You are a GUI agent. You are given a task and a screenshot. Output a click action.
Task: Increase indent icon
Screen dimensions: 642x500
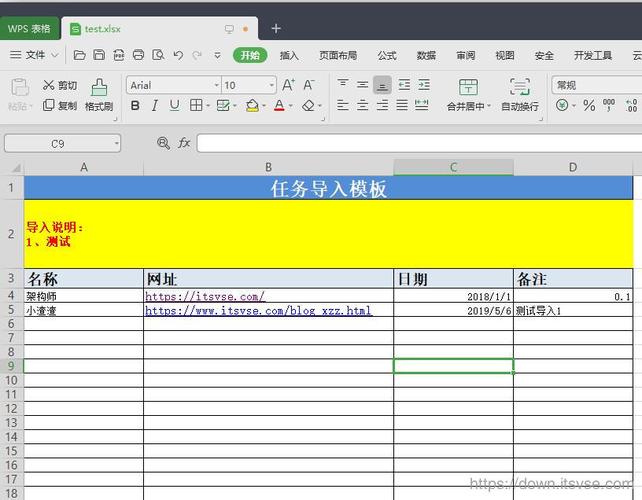[424, 85]
